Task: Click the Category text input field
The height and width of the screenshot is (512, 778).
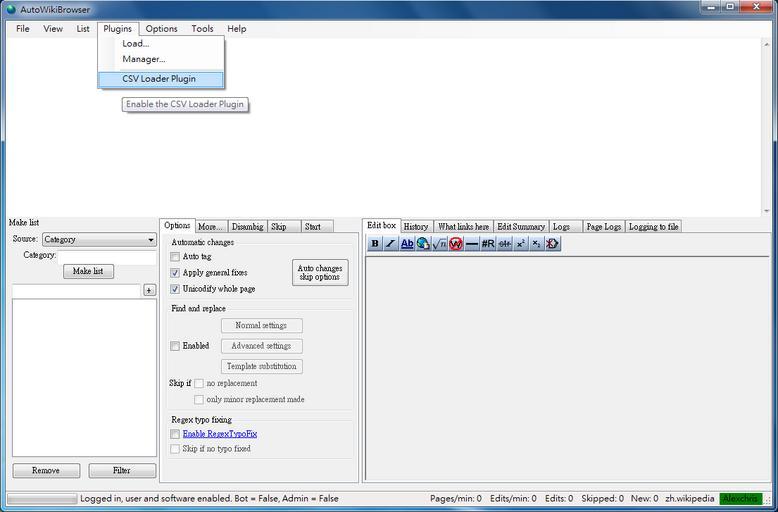Action: click(x=107, y=256)
